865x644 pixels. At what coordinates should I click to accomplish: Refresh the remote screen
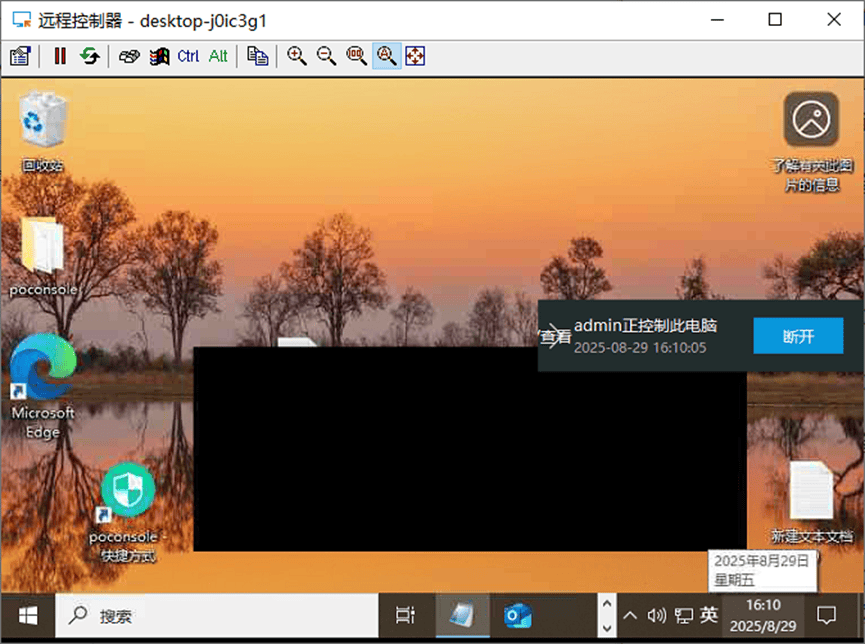(x=89, y=56)
